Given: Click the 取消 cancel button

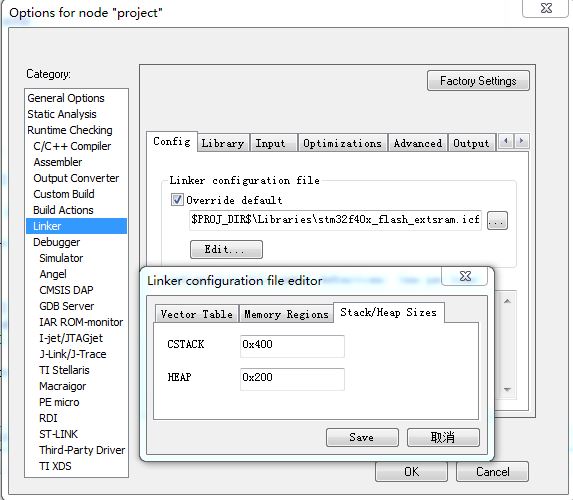Looking at the screenshot, I should (443, 437).
